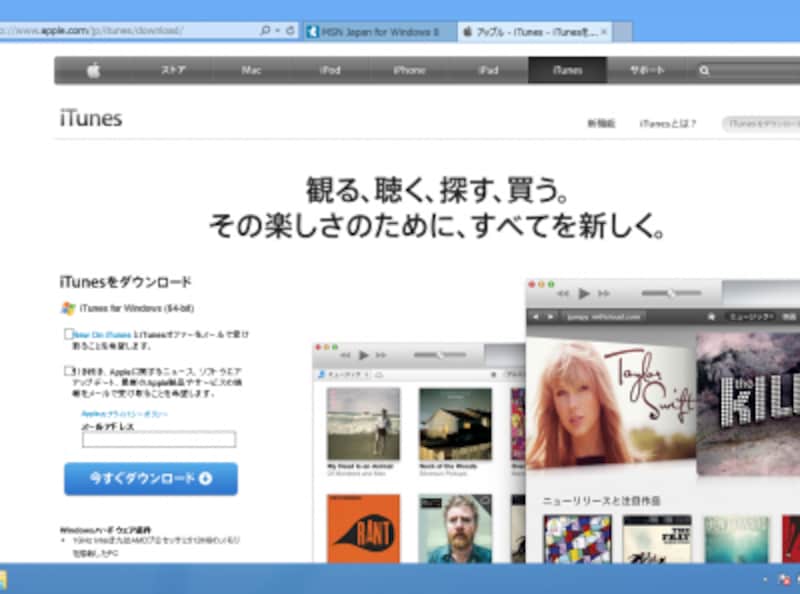800x594 pixels.
Task: Switch to the MSN Japan for Windows 8 tab
Action: [380, 32]
